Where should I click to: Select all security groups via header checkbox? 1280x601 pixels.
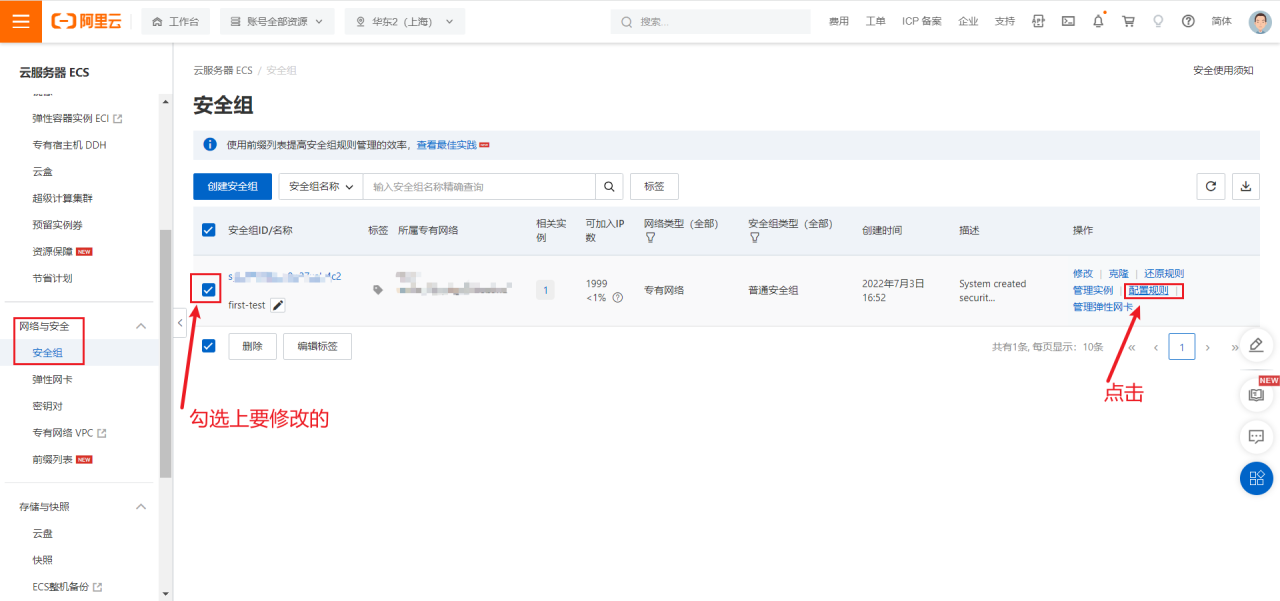[208, 229]
